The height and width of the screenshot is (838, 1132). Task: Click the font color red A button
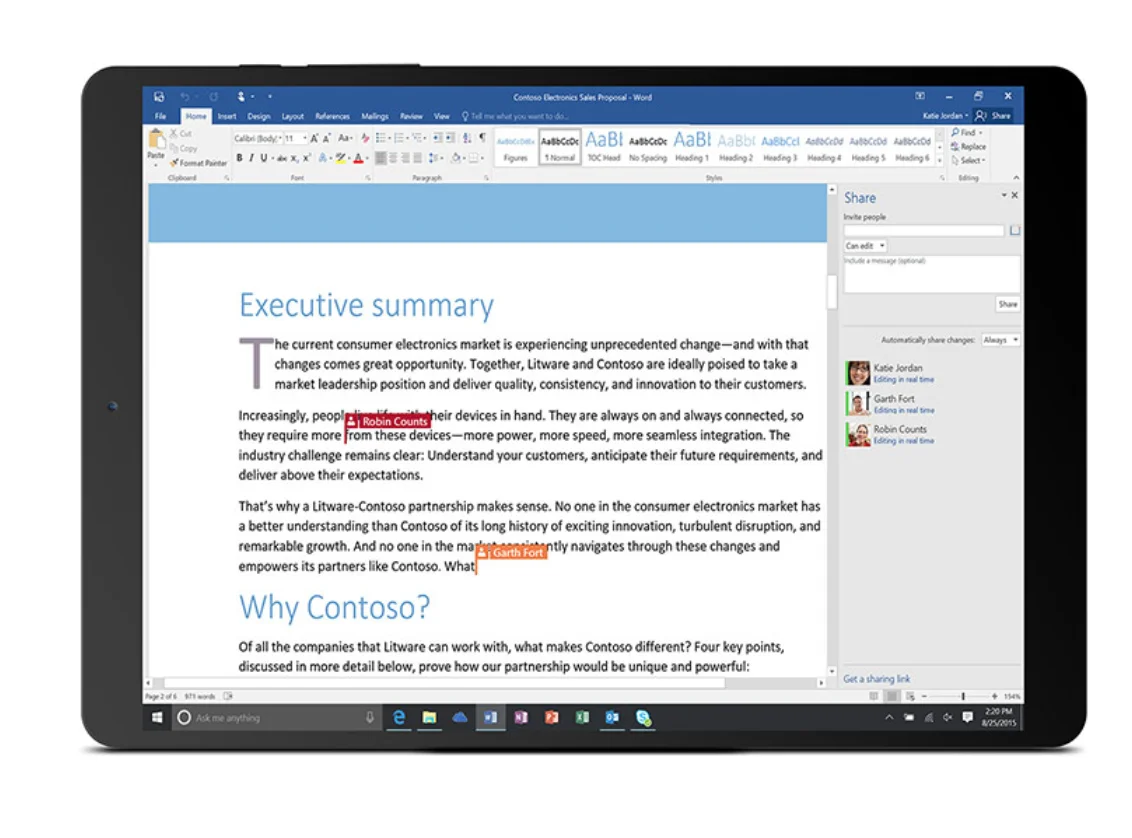358,158
